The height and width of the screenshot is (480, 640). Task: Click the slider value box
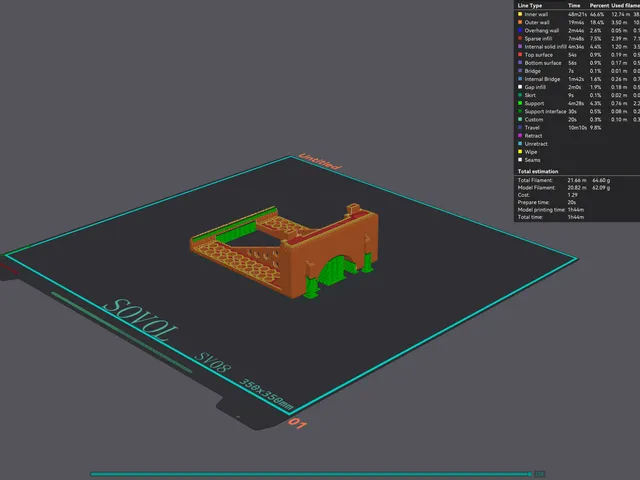(x=540, y=474)
